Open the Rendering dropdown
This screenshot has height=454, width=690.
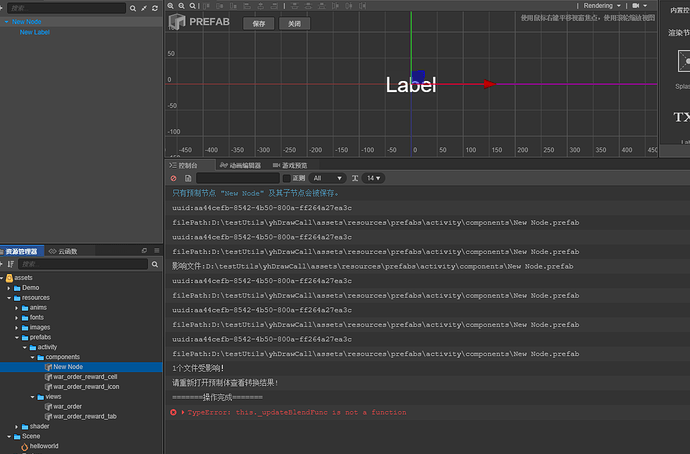pos(602,6)
